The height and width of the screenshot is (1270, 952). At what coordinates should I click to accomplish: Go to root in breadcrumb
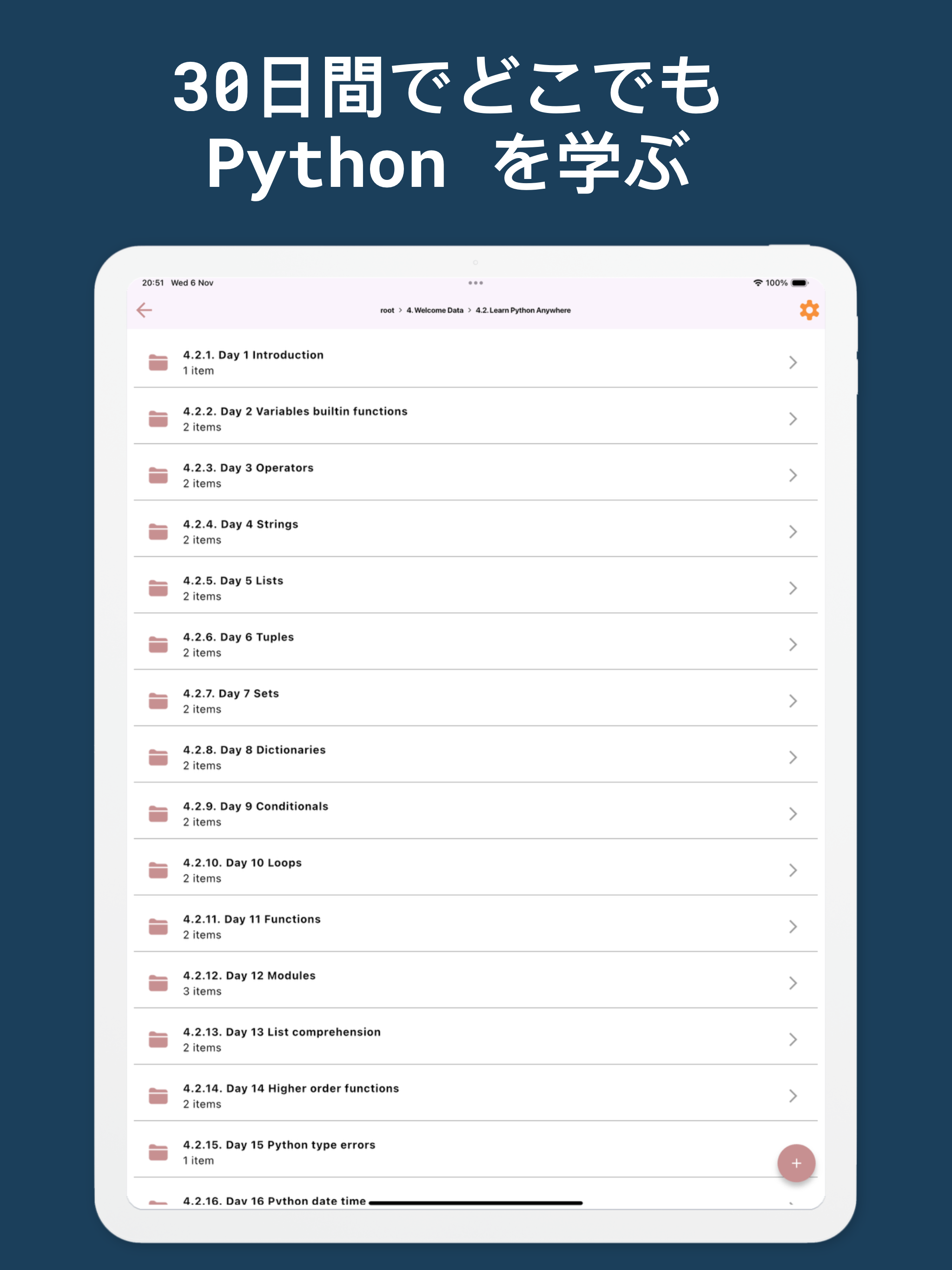pos(387,310)
